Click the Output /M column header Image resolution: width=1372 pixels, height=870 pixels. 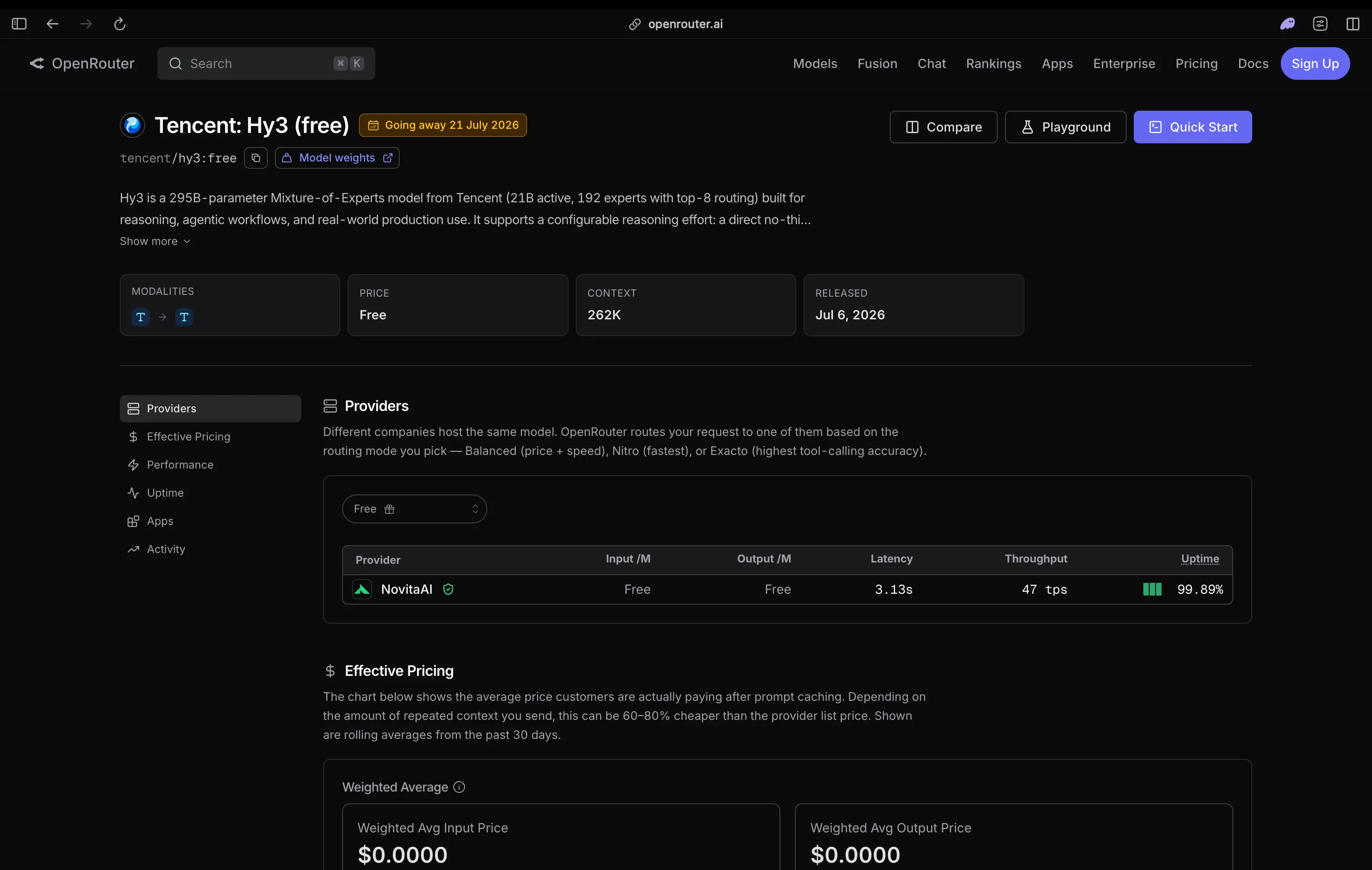pos(764,558)
